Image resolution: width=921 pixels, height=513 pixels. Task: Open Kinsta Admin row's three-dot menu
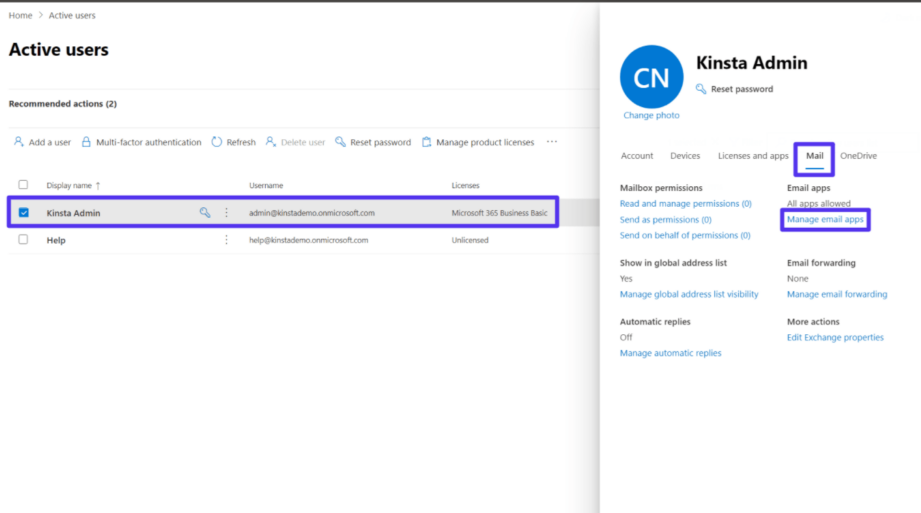point(226,213)
